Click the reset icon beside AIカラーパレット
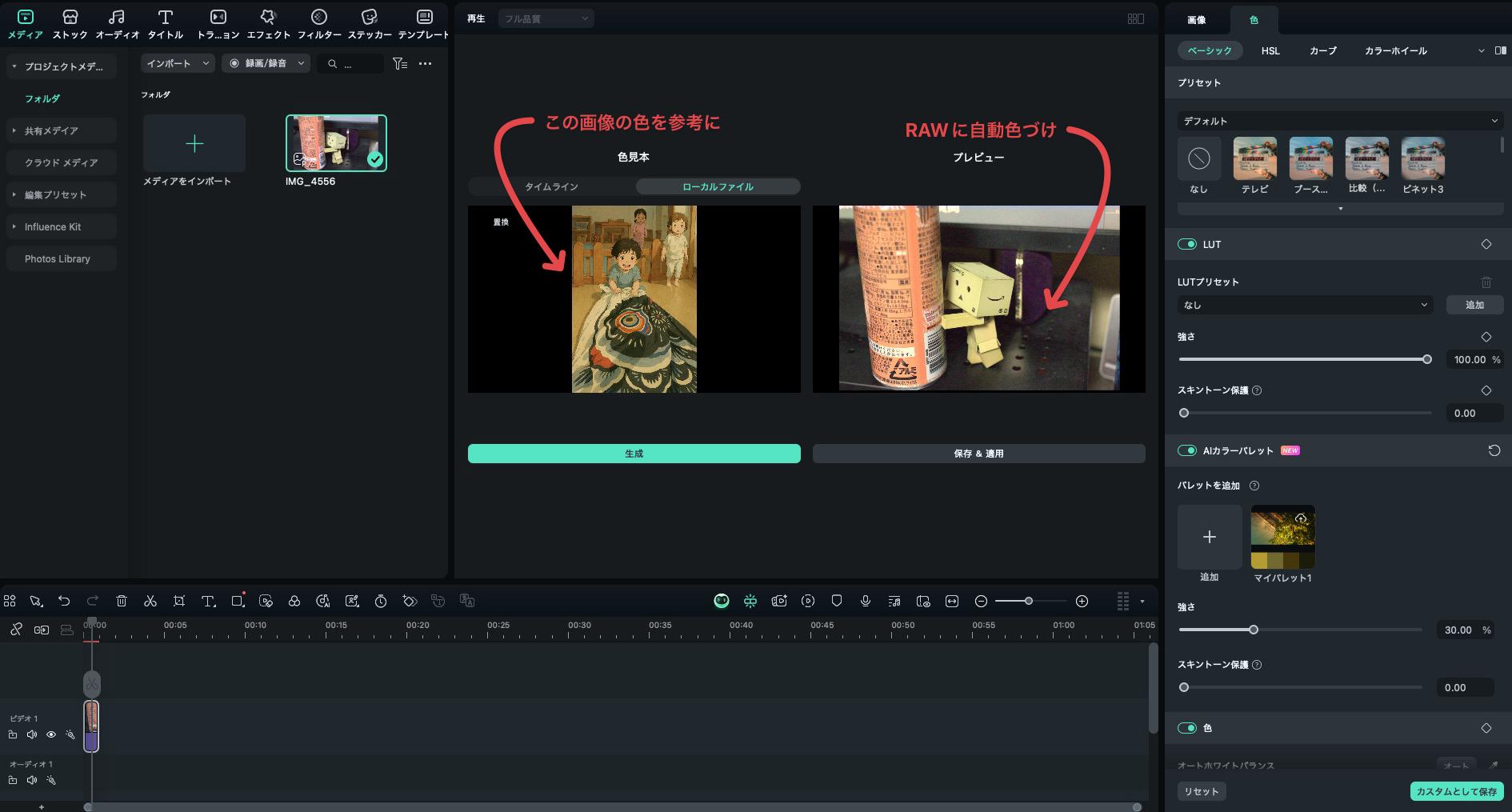 pos(1494,450)
